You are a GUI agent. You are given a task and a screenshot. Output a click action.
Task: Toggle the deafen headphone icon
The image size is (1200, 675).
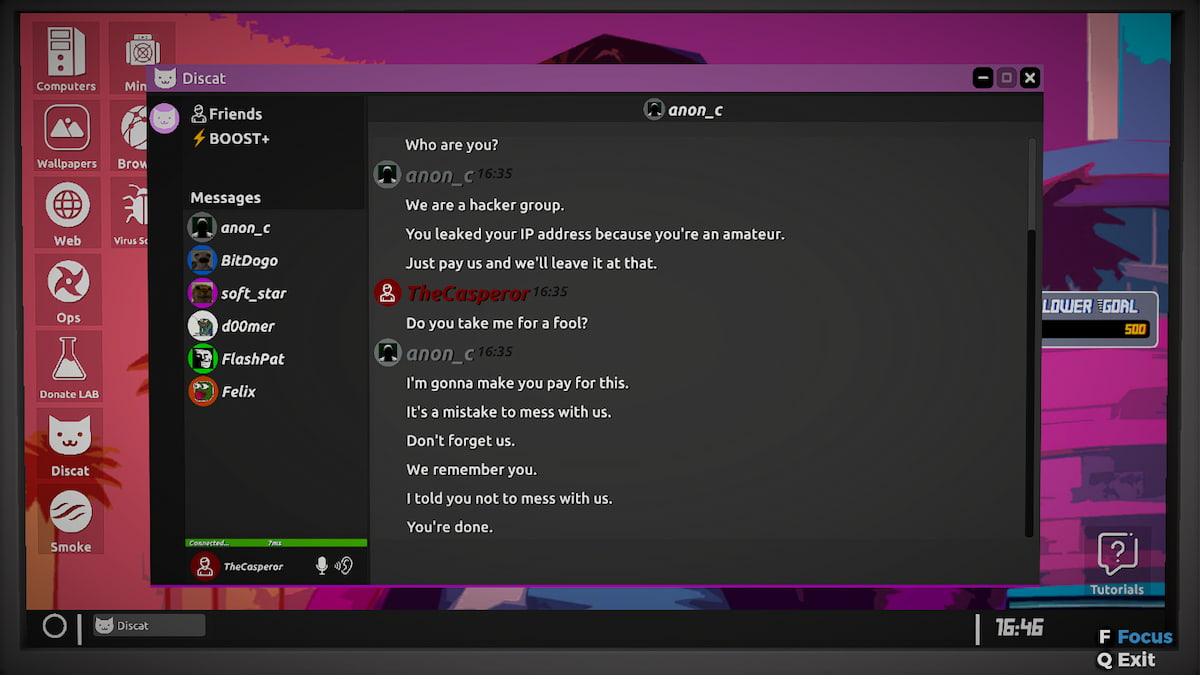tap(344, 566)
